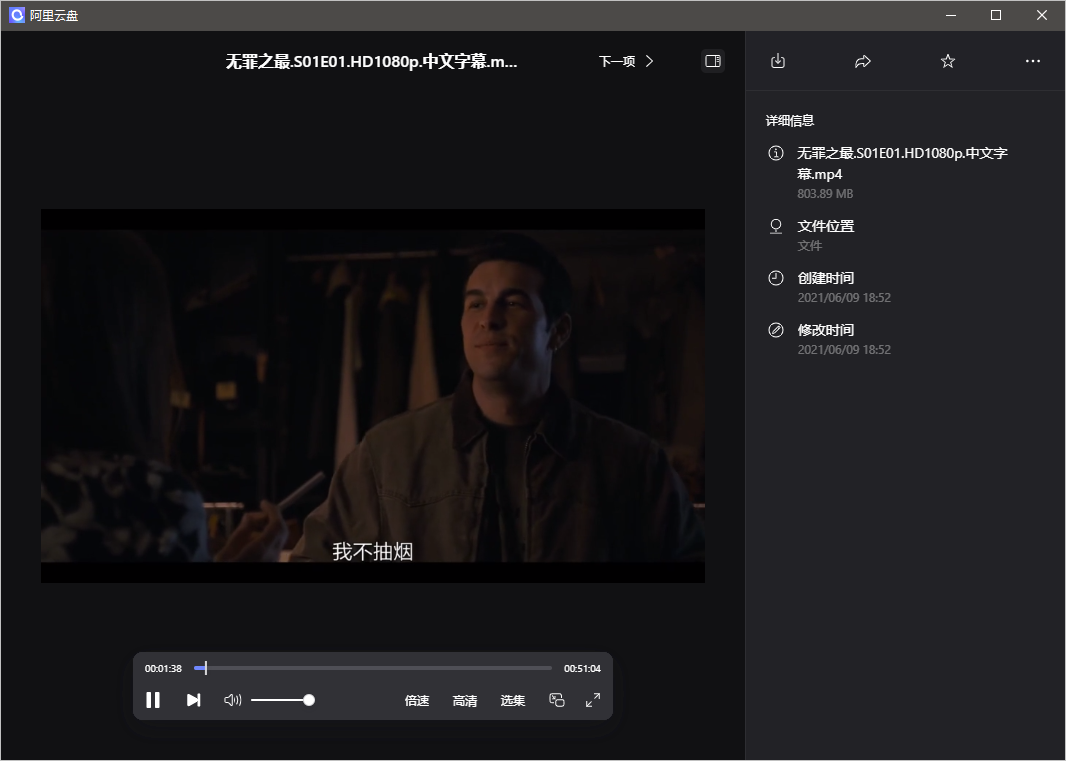Click the 创建时间 clock icon
Image resolution: width=1066 pixels, height=761 pixels.
point(776,277)
